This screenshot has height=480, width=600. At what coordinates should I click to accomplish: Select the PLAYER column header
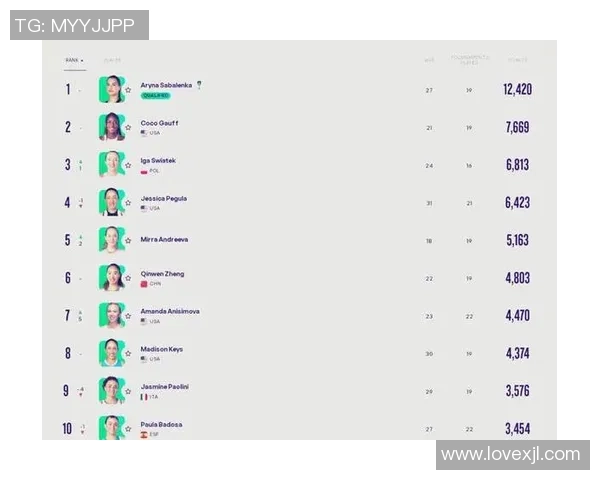pos(112,60)
